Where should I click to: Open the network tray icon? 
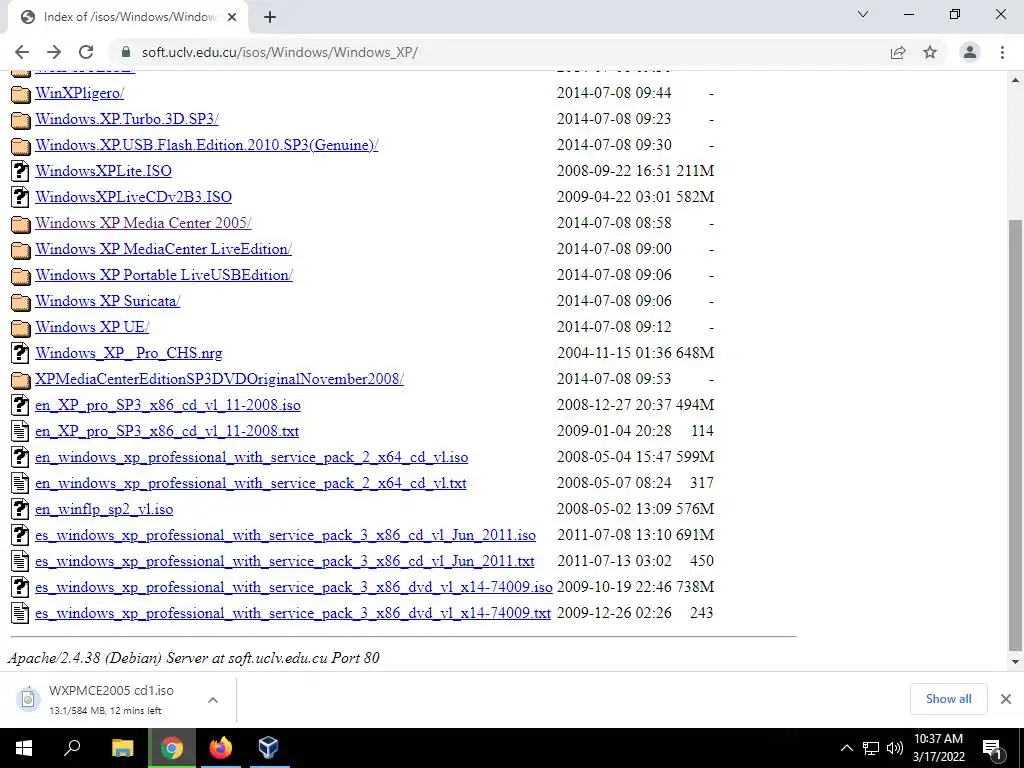[871, 748]
